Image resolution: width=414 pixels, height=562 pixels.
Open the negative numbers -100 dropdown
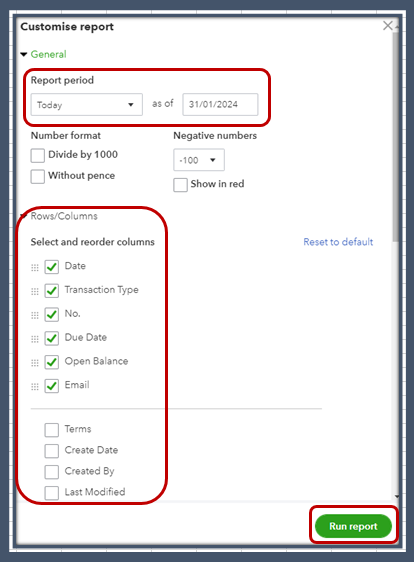click(199, 160)
